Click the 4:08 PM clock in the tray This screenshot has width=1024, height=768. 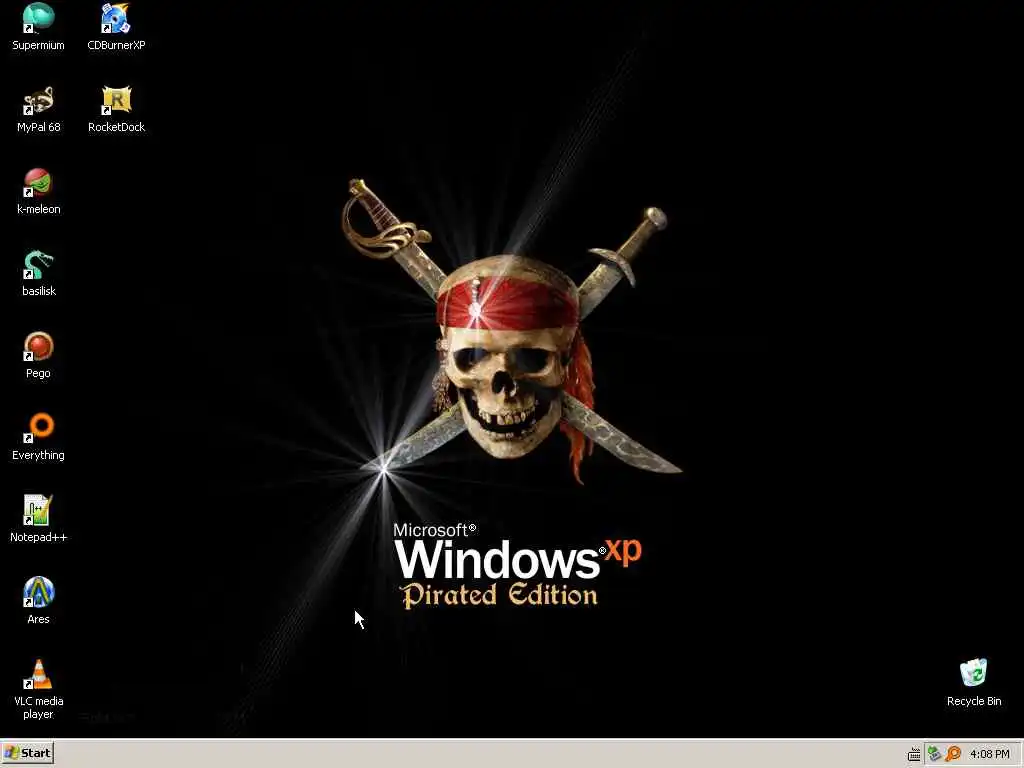[x=990, y=754]
